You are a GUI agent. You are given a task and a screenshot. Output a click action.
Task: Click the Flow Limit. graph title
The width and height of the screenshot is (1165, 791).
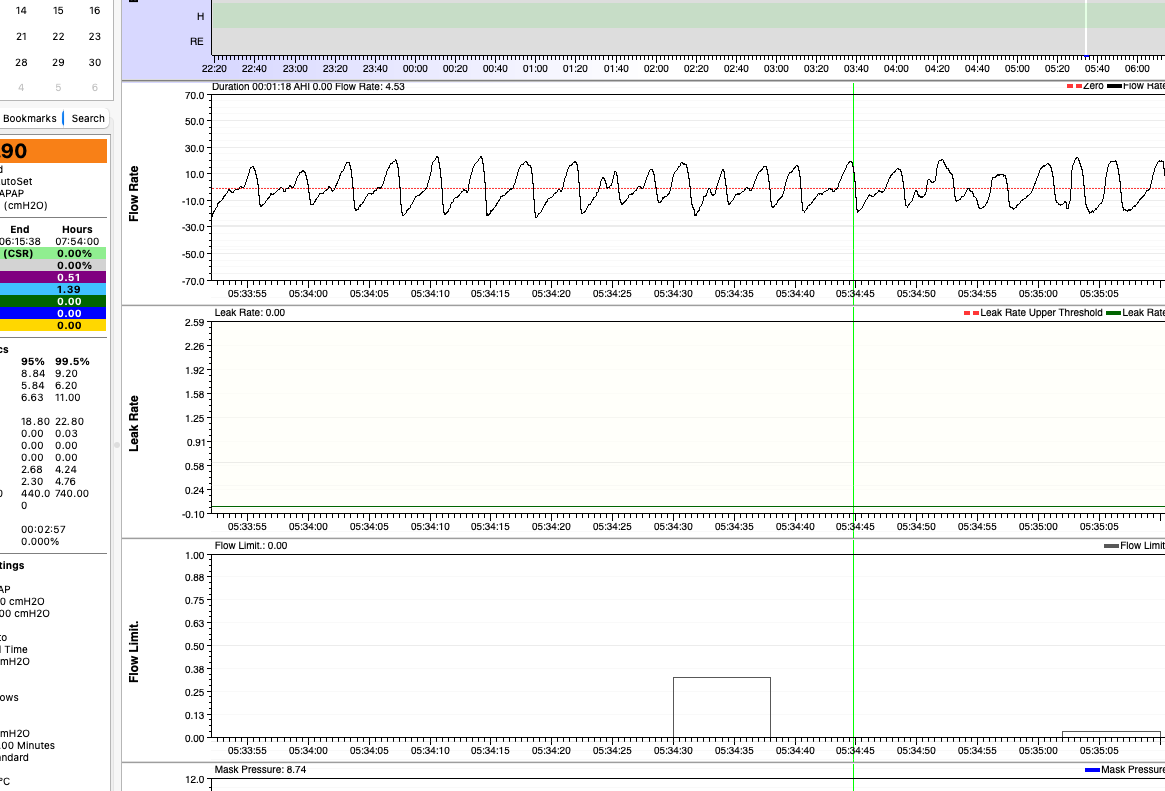tap(134, 651)
